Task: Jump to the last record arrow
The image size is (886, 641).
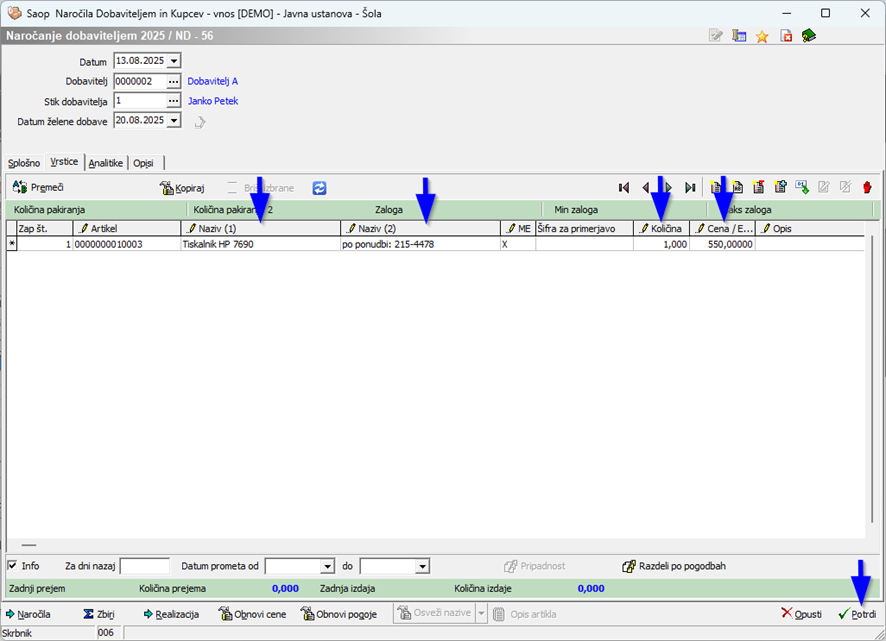Action: 690,188
